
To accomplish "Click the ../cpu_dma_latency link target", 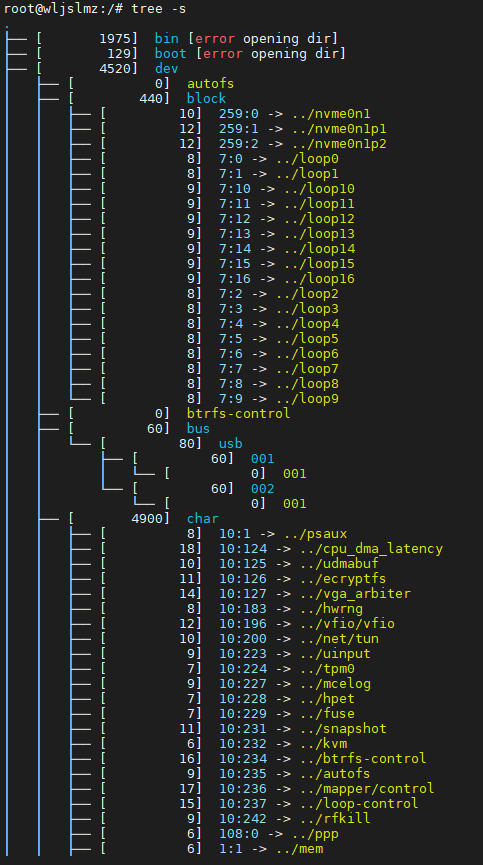I will (x=371, y=548).
